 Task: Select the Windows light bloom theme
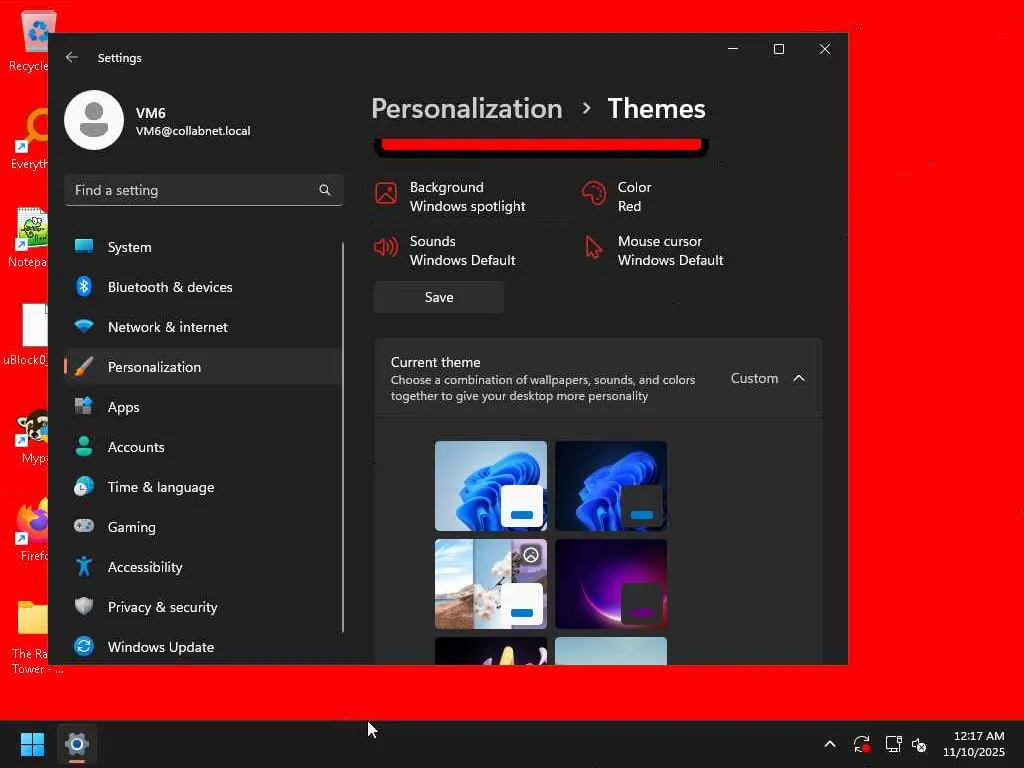tap(491, 486)
